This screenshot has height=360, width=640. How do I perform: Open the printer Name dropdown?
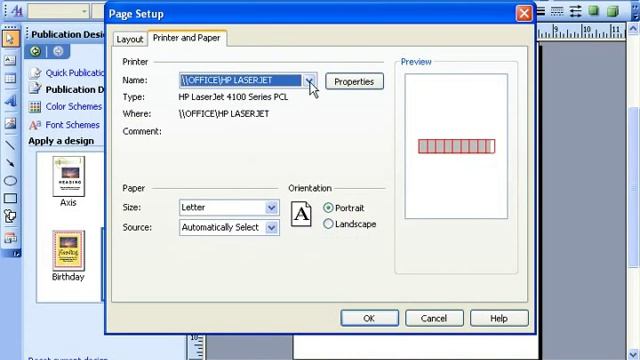tap(310, 80)
